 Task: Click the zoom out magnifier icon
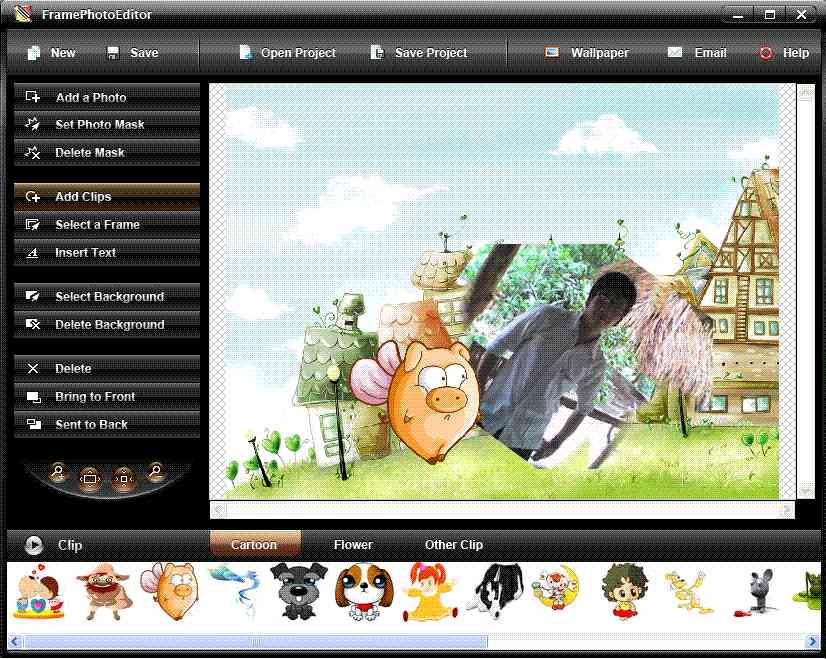pyautogui.click(x=155, y=471)
